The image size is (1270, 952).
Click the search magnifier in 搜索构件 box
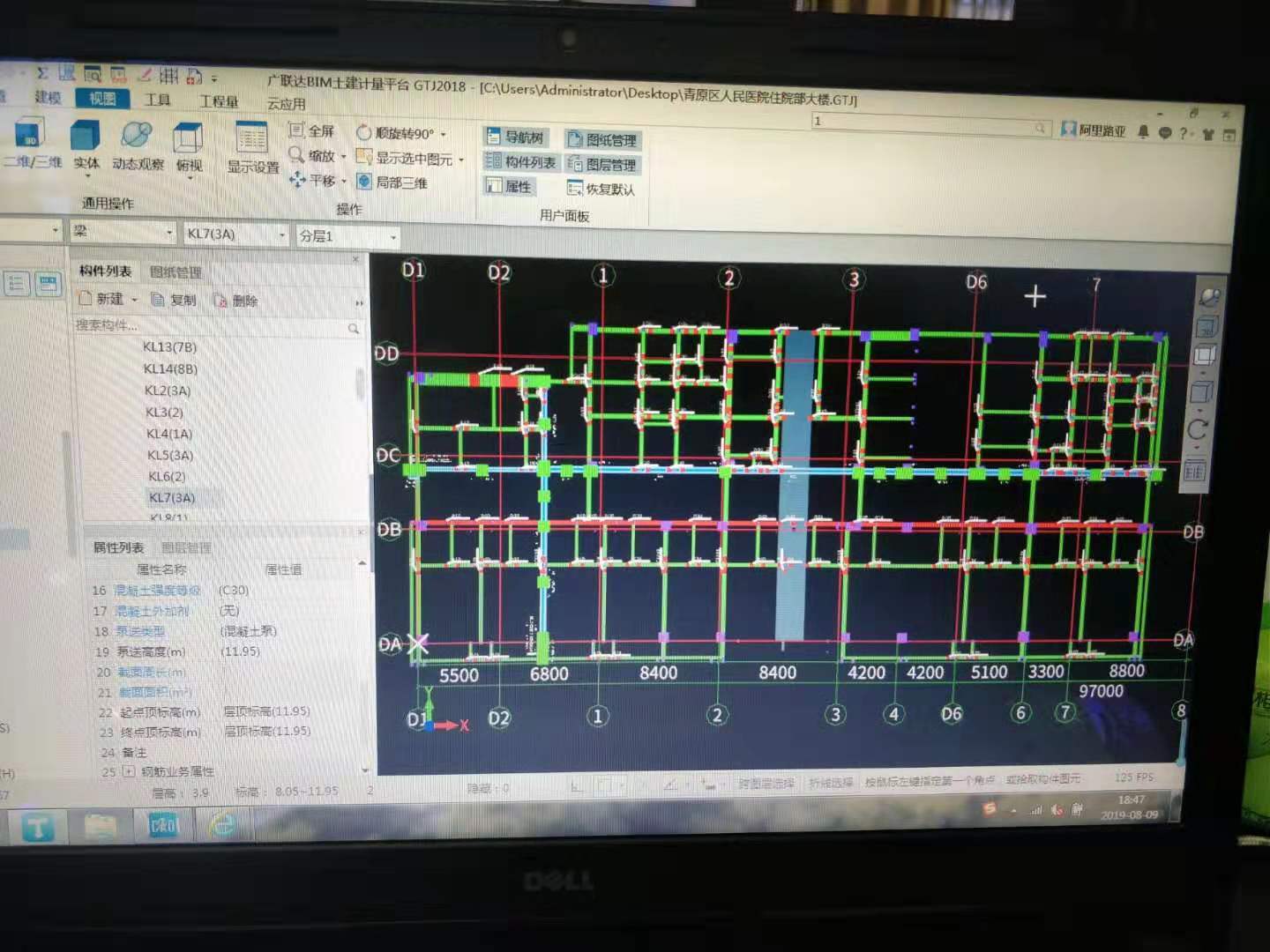(x=354, y=328)
